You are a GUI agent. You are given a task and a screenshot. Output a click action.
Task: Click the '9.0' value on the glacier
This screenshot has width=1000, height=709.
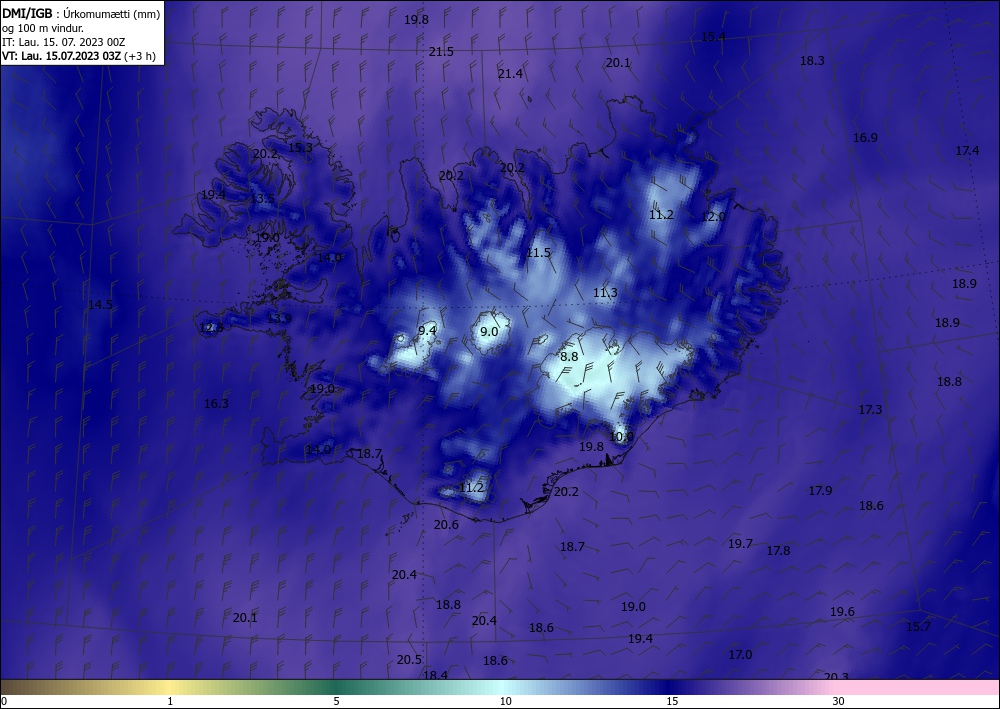pos(489,332)
